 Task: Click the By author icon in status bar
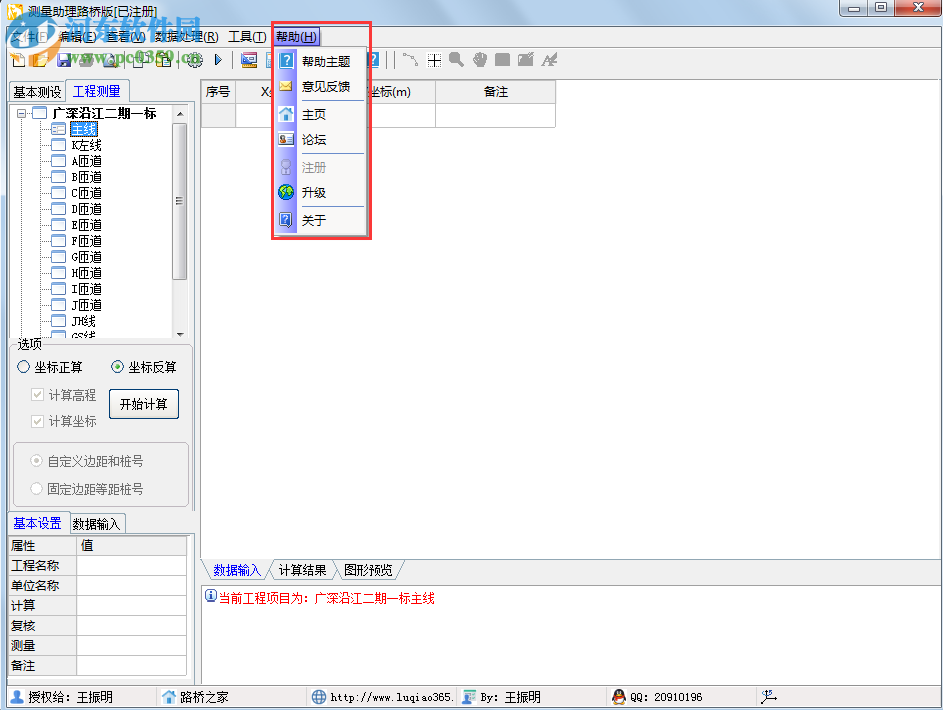pos(468,697)
